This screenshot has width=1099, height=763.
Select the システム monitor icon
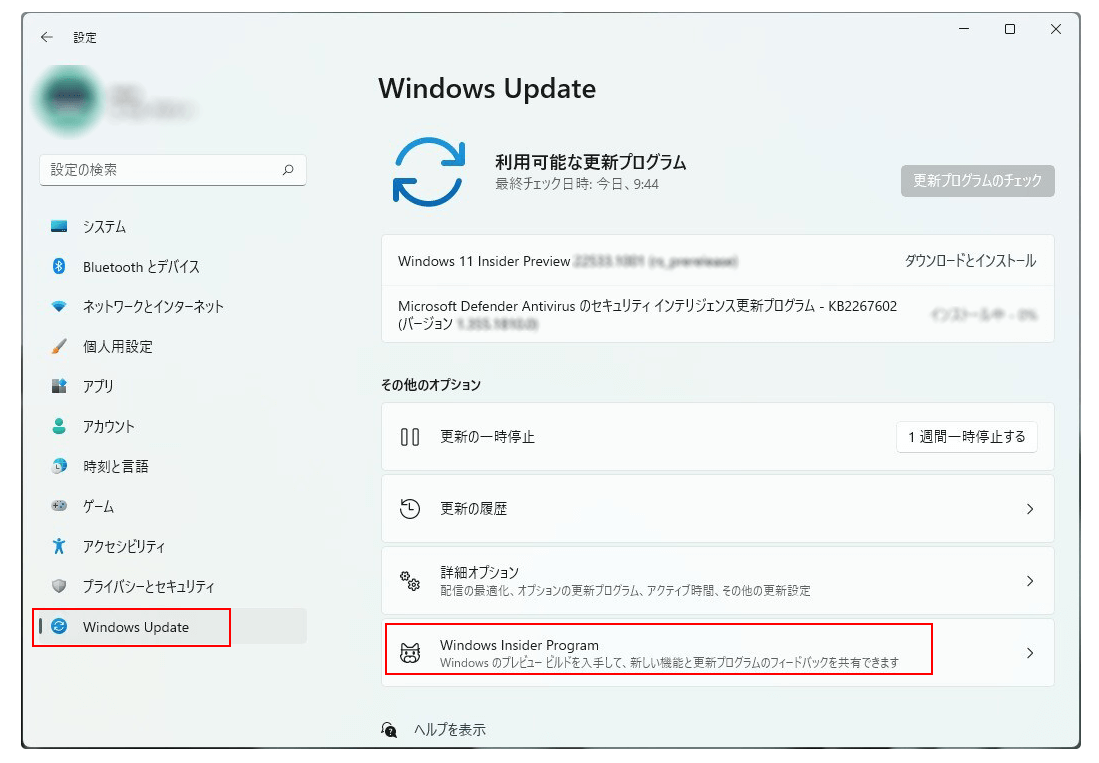coord(59,226)
